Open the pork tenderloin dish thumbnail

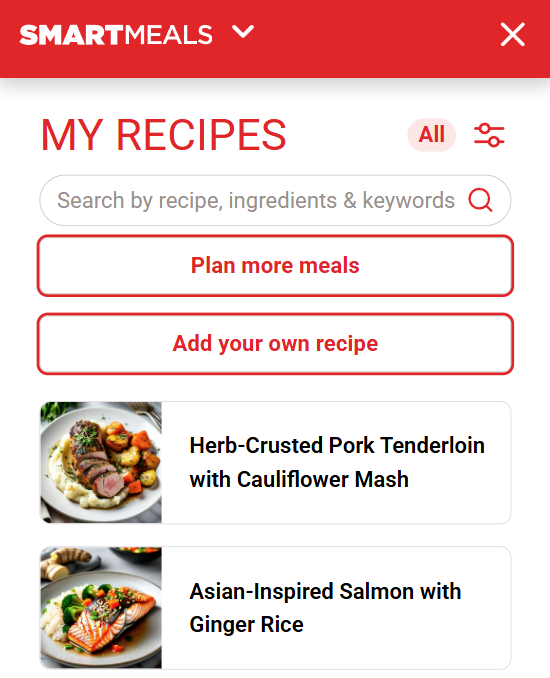(101, 462)
